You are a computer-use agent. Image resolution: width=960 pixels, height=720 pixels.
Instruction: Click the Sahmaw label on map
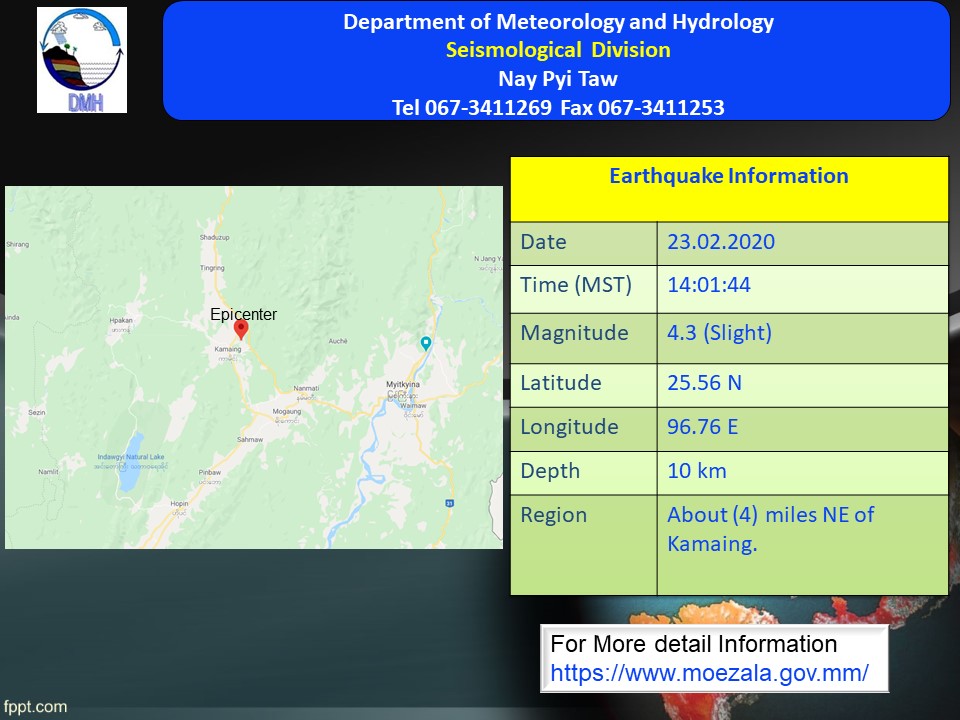(250, 440)
